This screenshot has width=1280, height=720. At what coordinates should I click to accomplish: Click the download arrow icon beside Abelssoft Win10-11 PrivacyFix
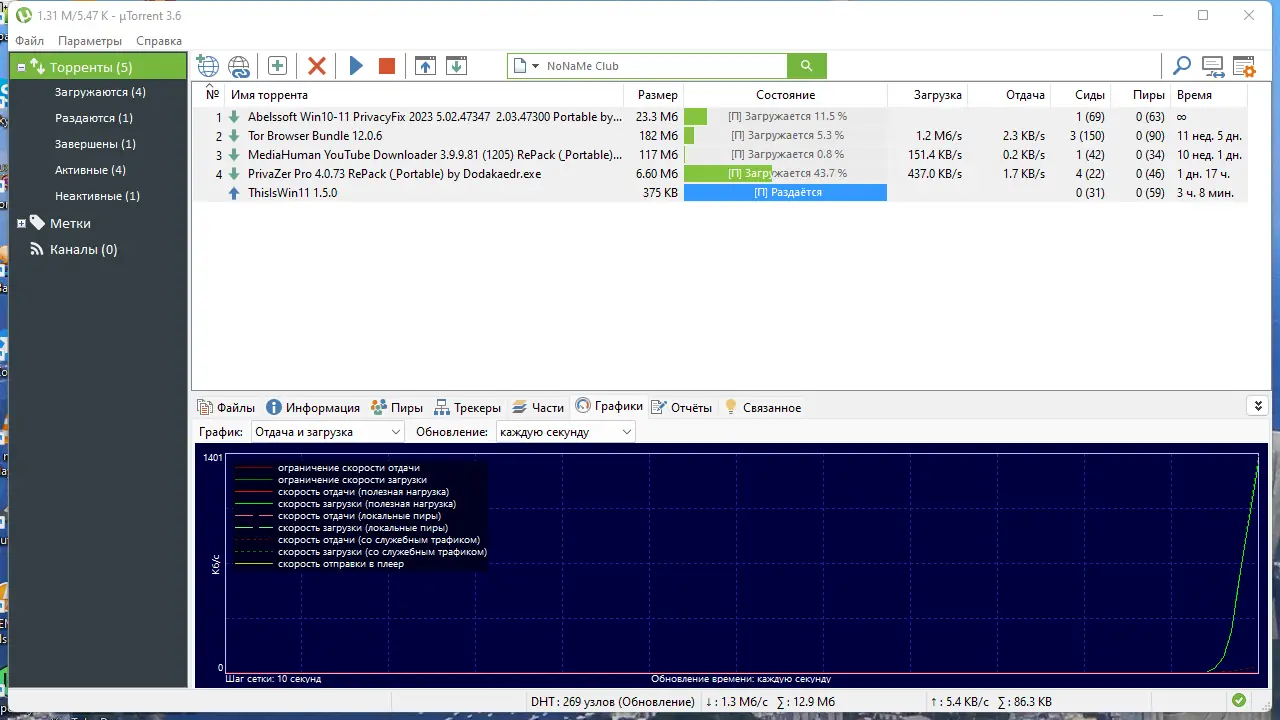click(235, 117)
